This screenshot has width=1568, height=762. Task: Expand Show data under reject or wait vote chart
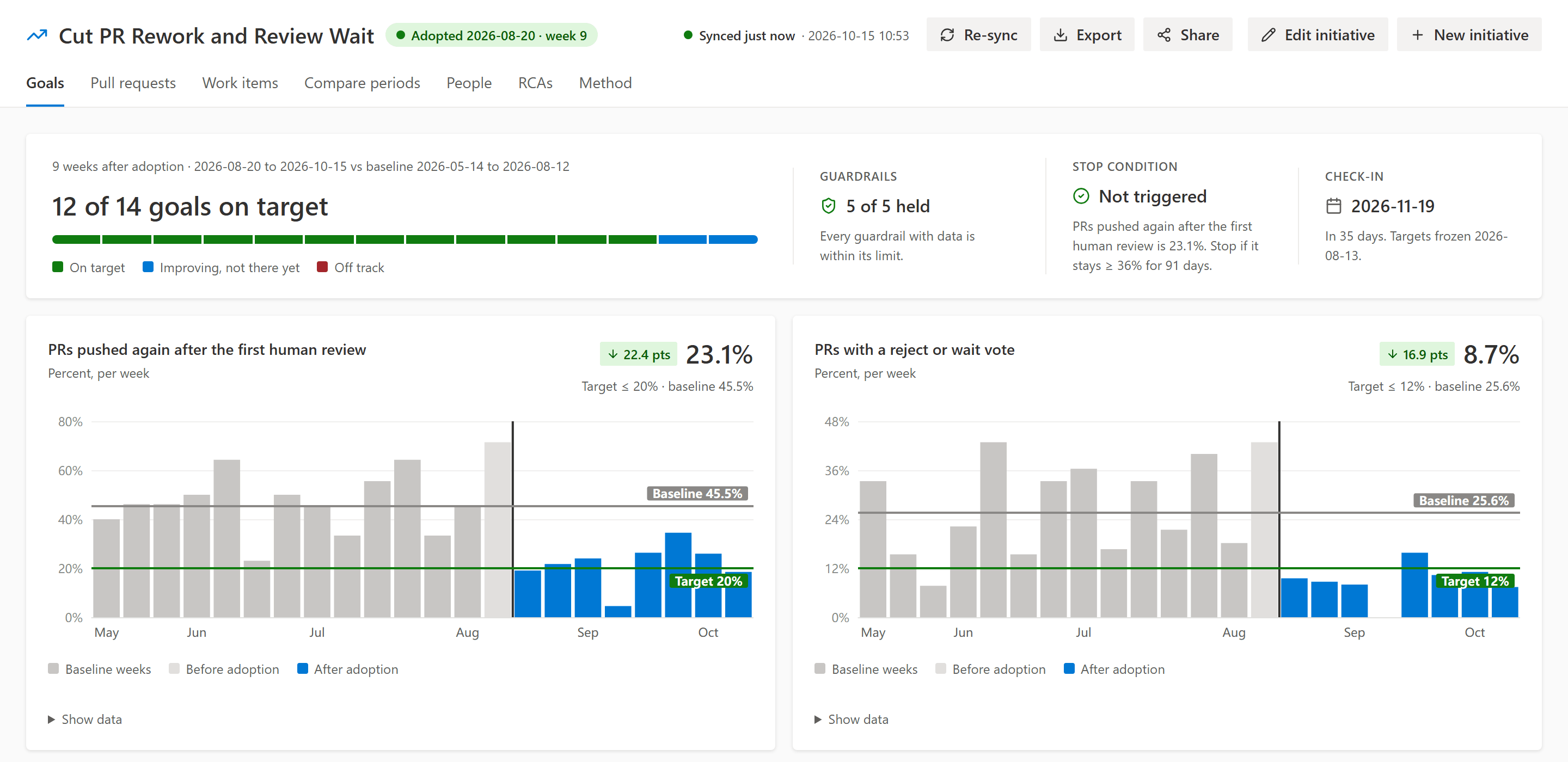[x=852, y=720]
